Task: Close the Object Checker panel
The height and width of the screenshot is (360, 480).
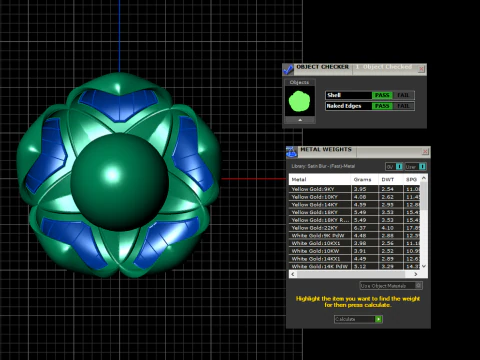Action: click(x=421, y=69)
